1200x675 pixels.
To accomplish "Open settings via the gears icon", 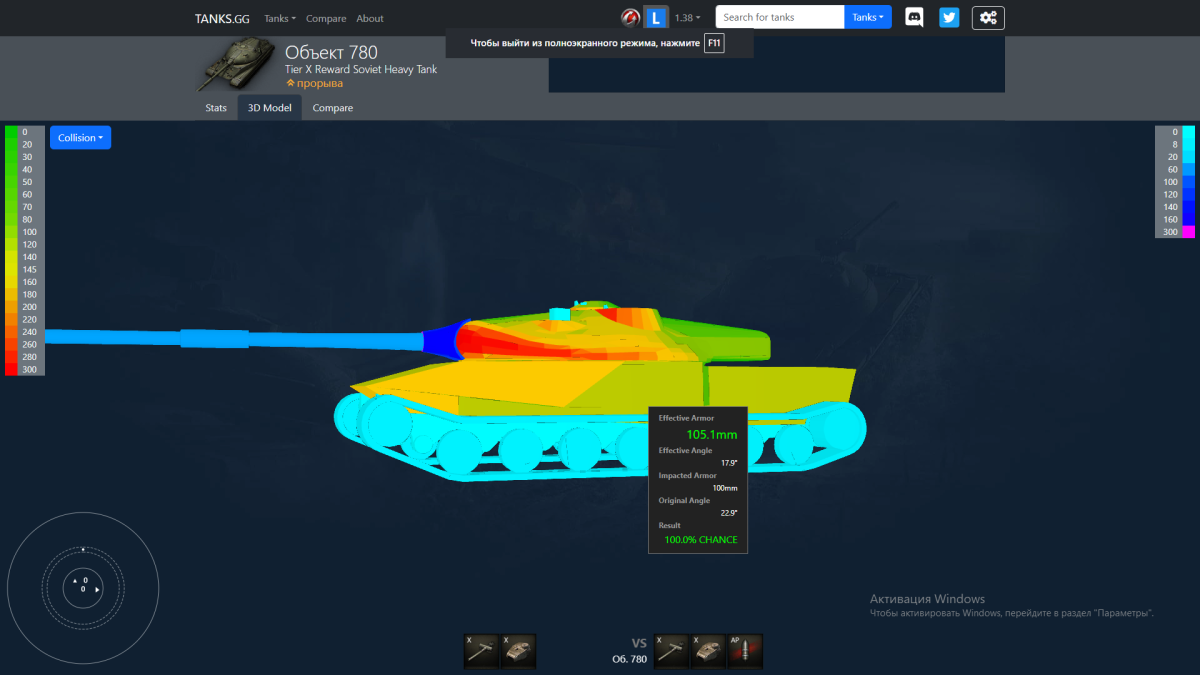I will (x=988, y=17).
